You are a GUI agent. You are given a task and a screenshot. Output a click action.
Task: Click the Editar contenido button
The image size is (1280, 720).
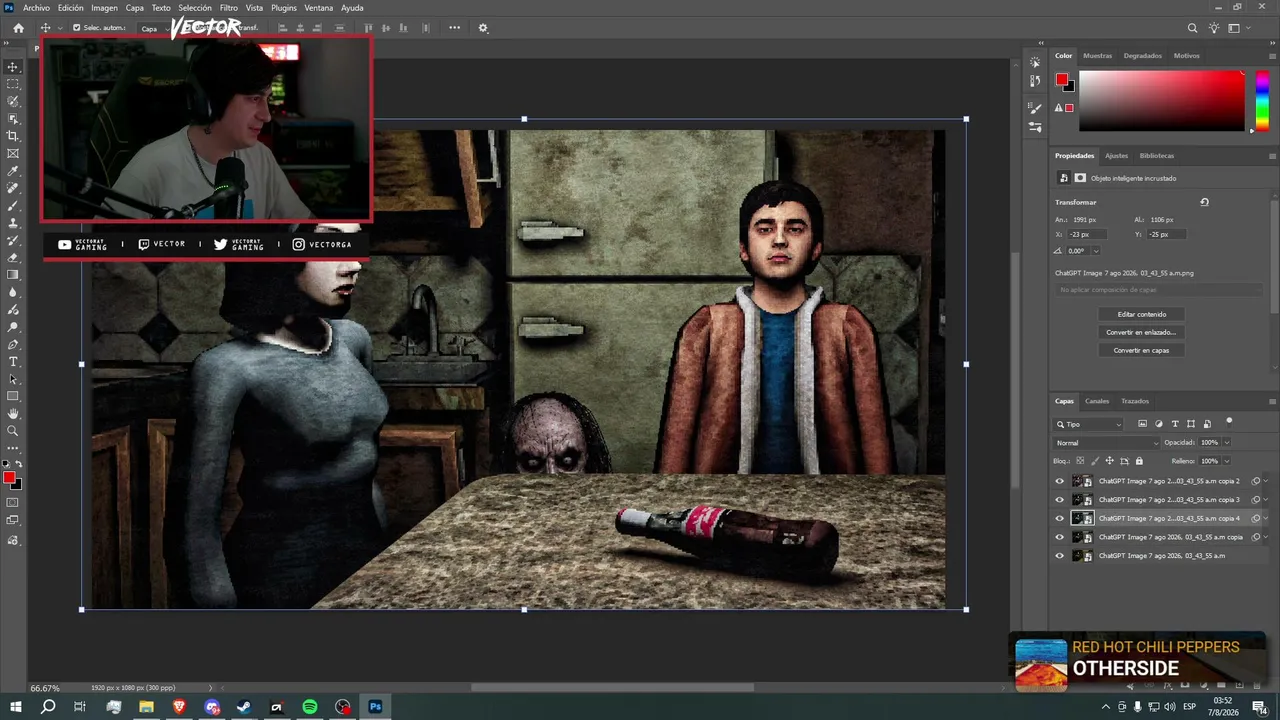coord(1141,314)
